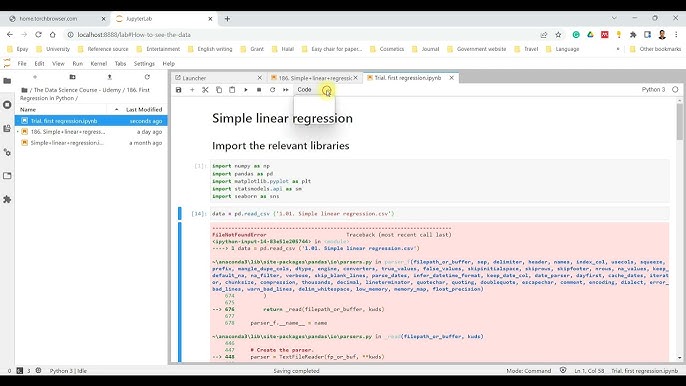
Task: Switch to the Launcher tab
Action: [x=218, y=78]
